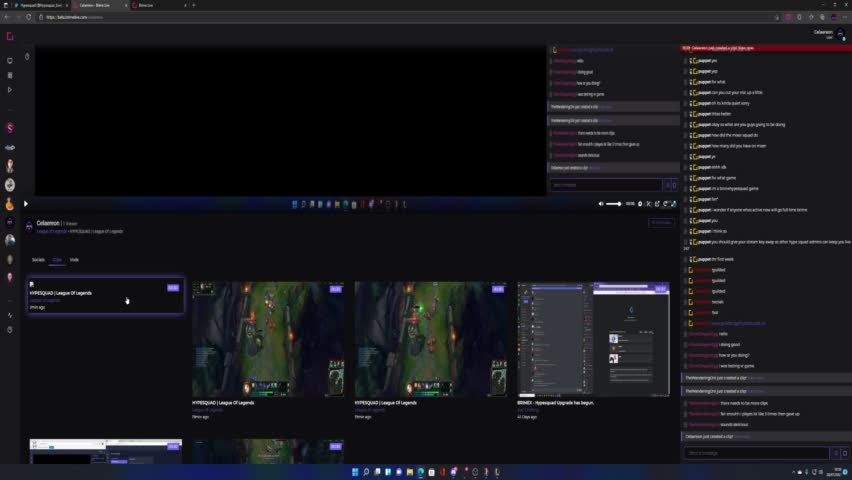Viewport: 852px width, 480px height.
Task: Click the clip scissors icon in the player controls
Action: click(649, 204)
